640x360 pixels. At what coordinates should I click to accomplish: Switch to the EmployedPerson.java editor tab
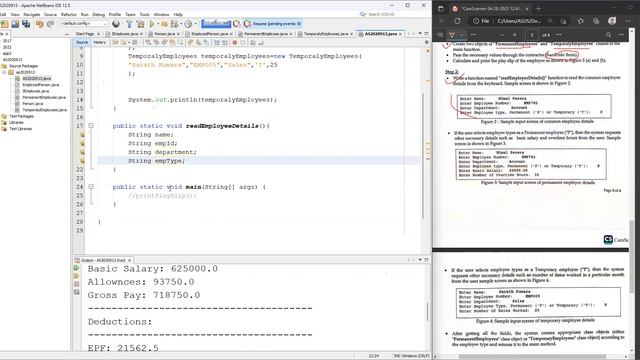[x=209, y=34]
